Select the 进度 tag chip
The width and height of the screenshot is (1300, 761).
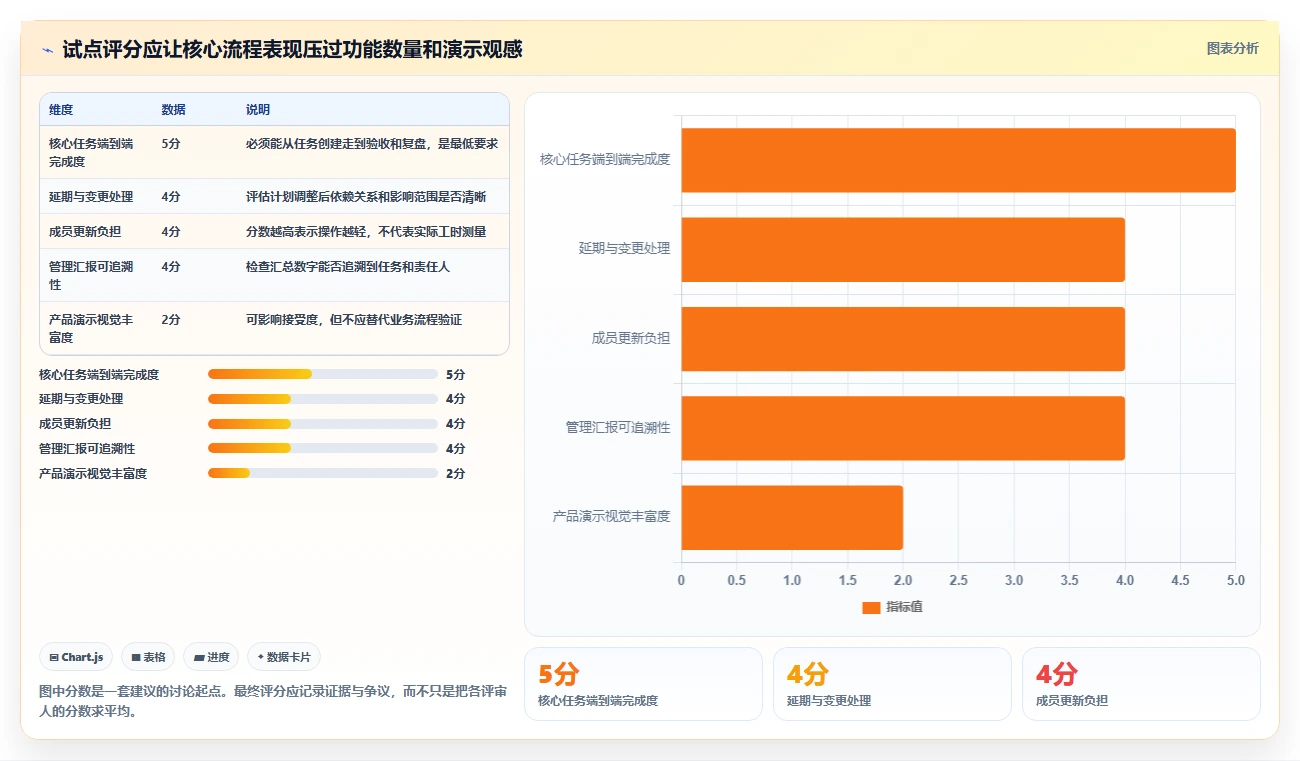click(x=211, y=657)
